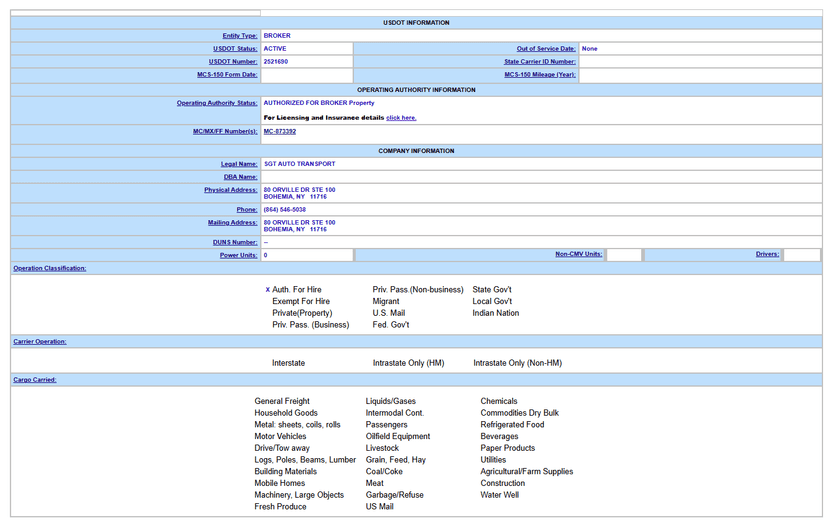Click 'Exempt For Hire' classification entry

pos(301,301)
